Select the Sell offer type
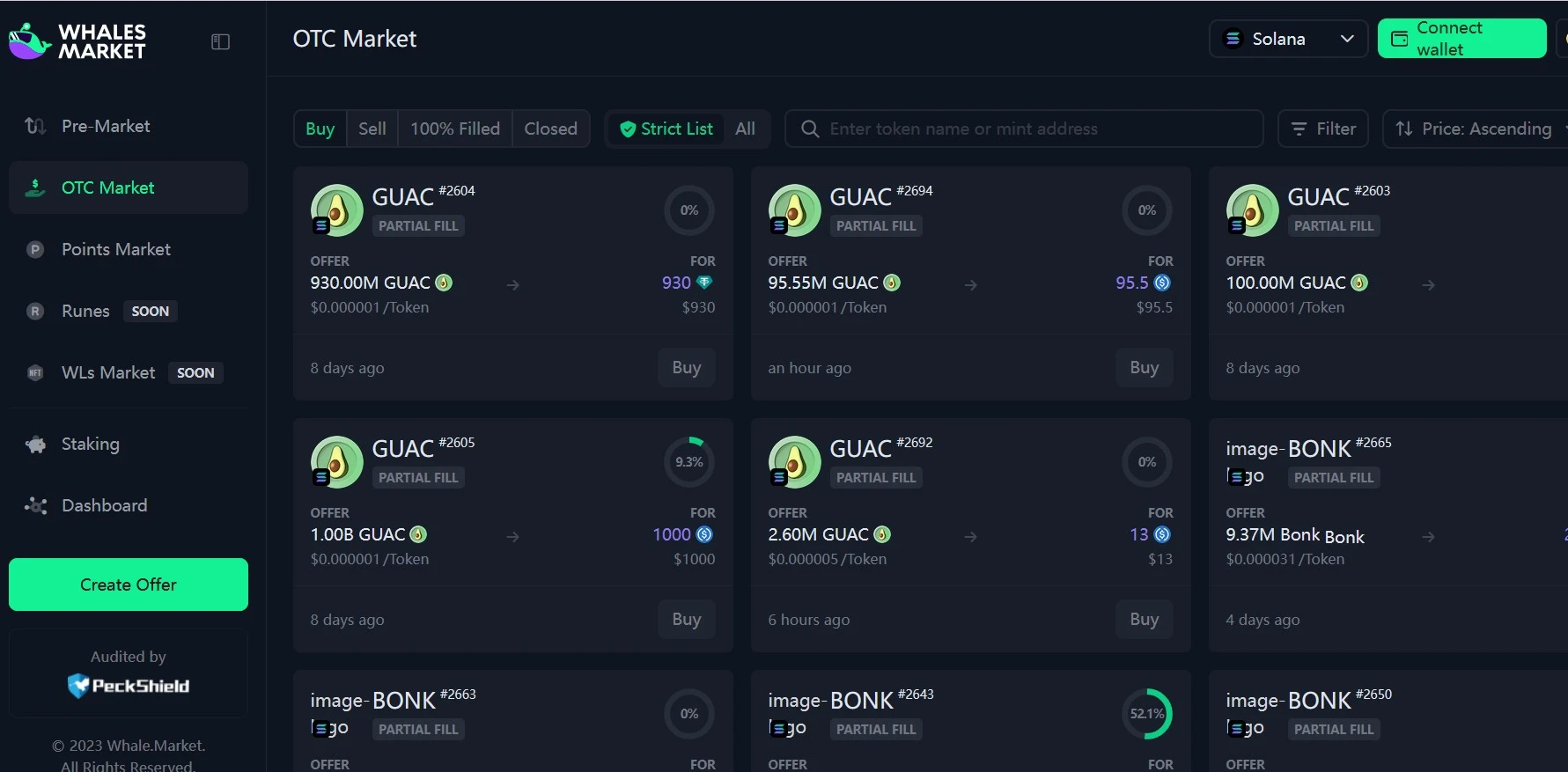The image size is (1568, 772). point(372,129)
